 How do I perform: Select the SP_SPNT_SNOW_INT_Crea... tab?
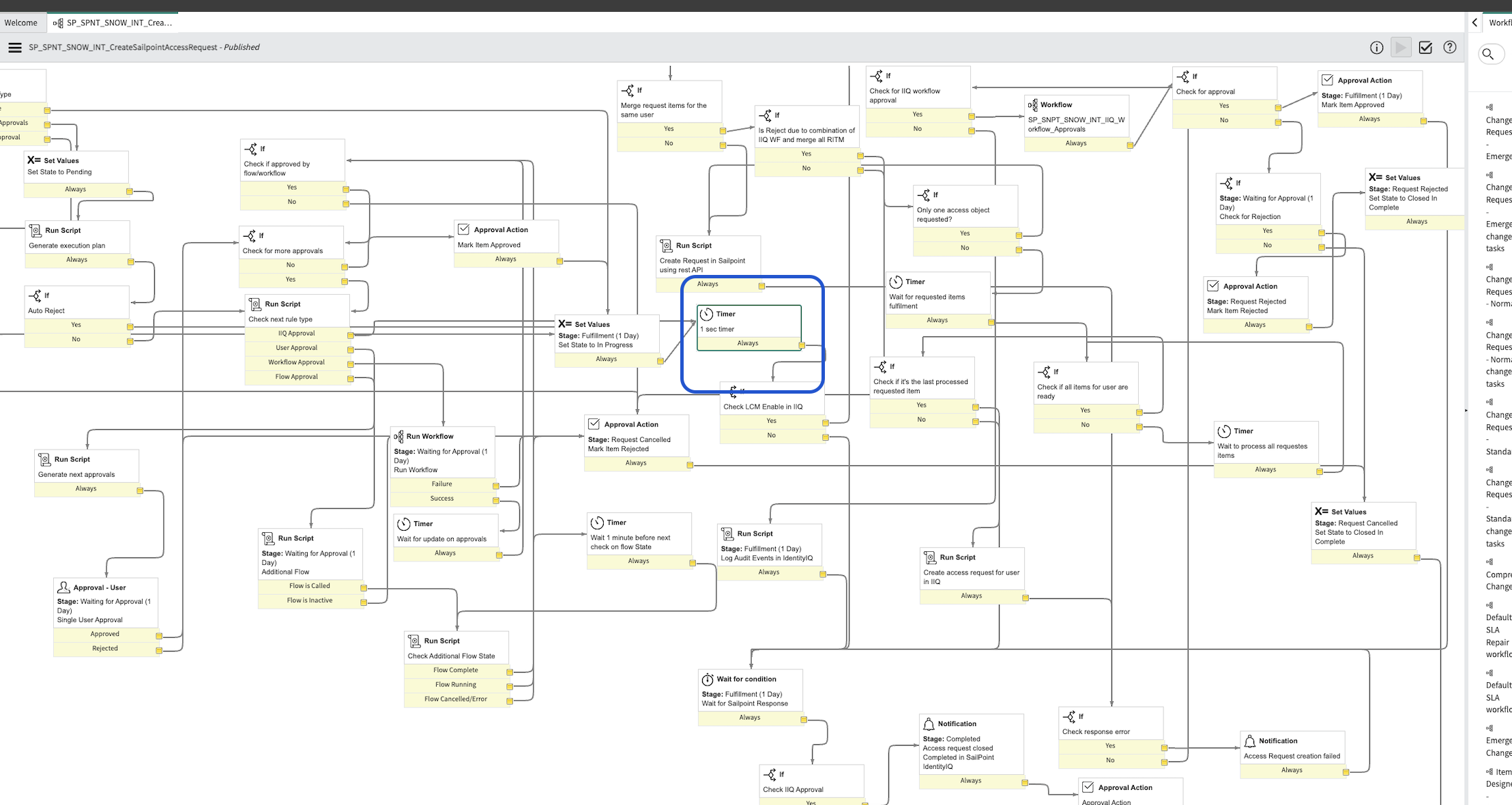coord(114,23)
